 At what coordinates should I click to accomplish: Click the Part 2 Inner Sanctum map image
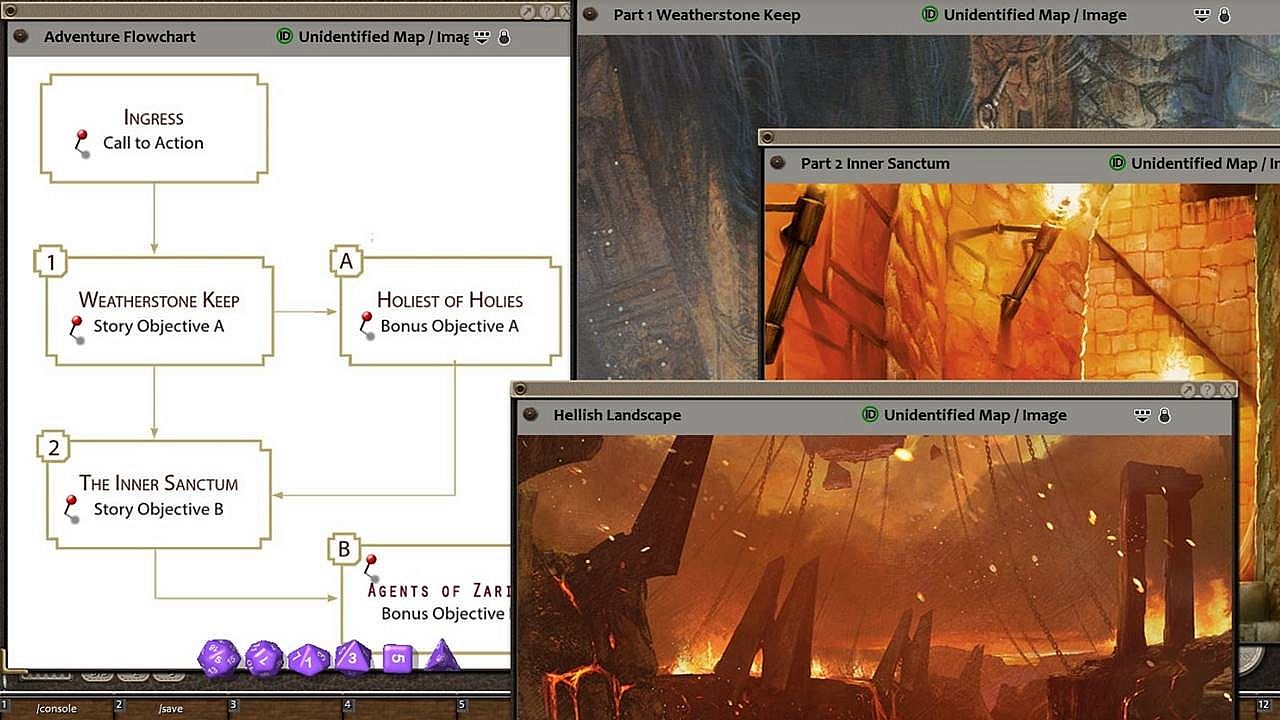(1020, 282)
